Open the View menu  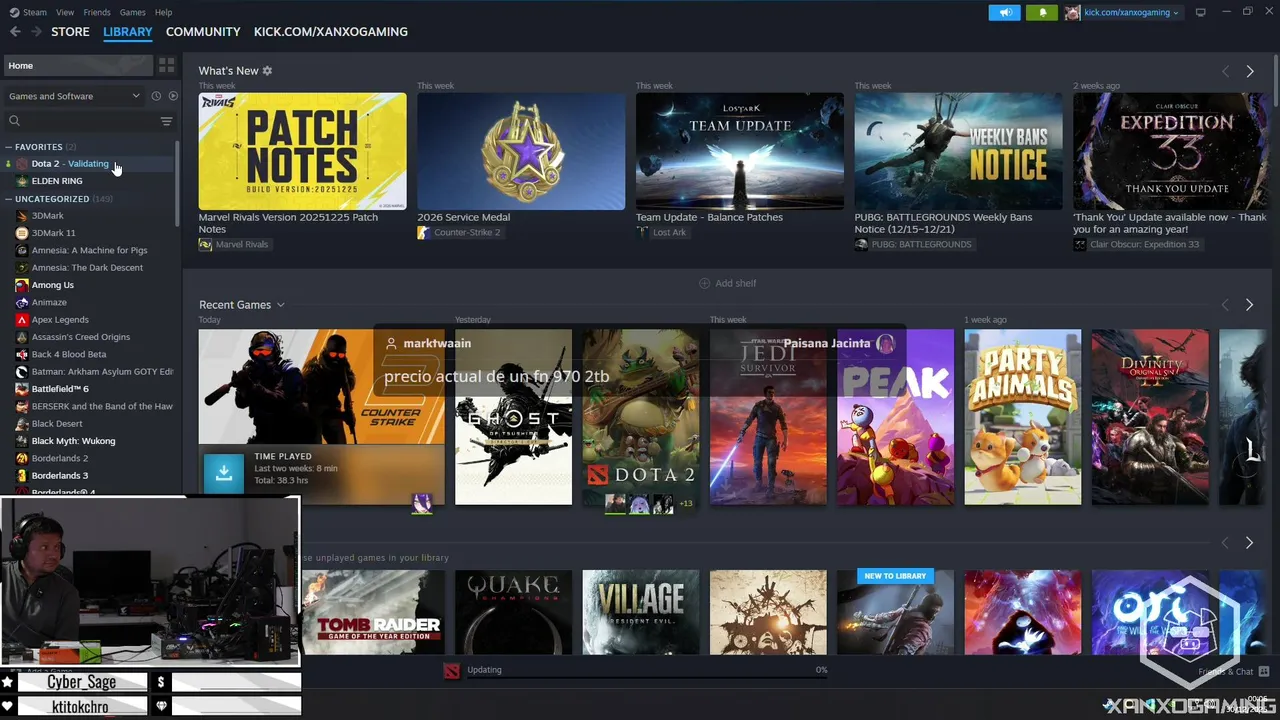point(65,12)
